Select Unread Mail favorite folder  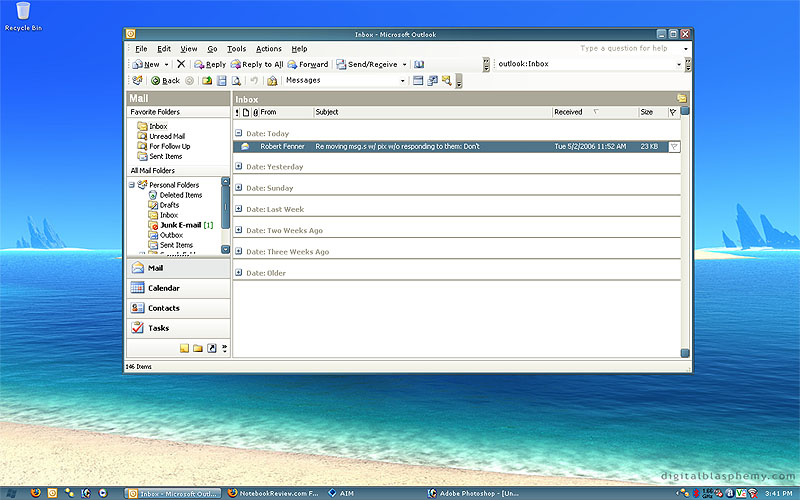click(161, 136)
